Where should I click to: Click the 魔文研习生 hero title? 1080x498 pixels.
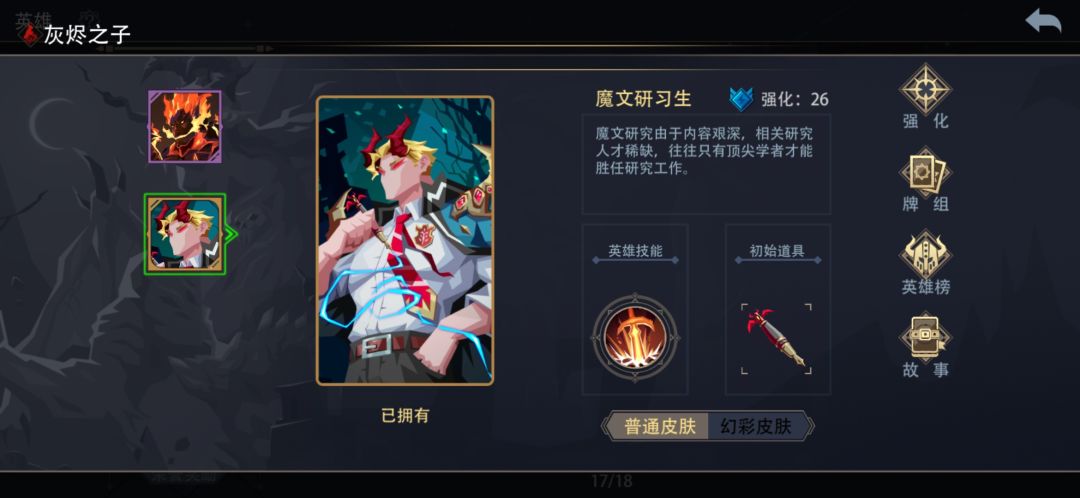click(643, 98)
